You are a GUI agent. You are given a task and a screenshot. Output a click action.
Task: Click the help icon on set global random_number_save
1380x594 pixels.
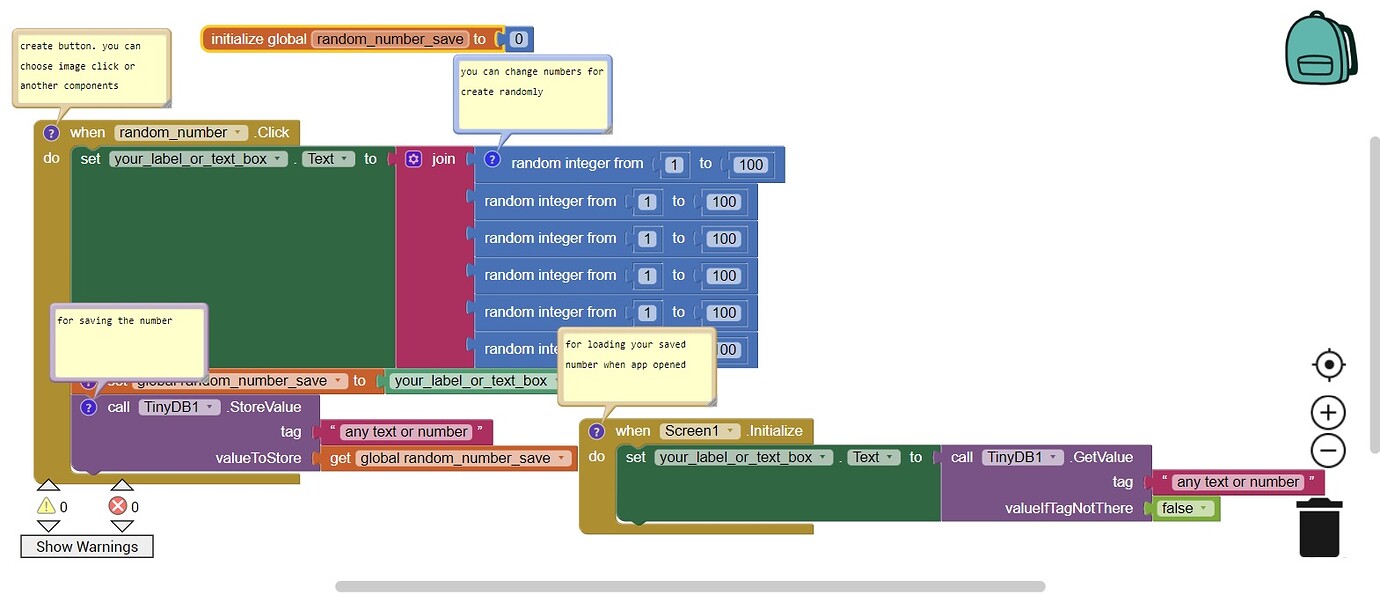(88, 380)
